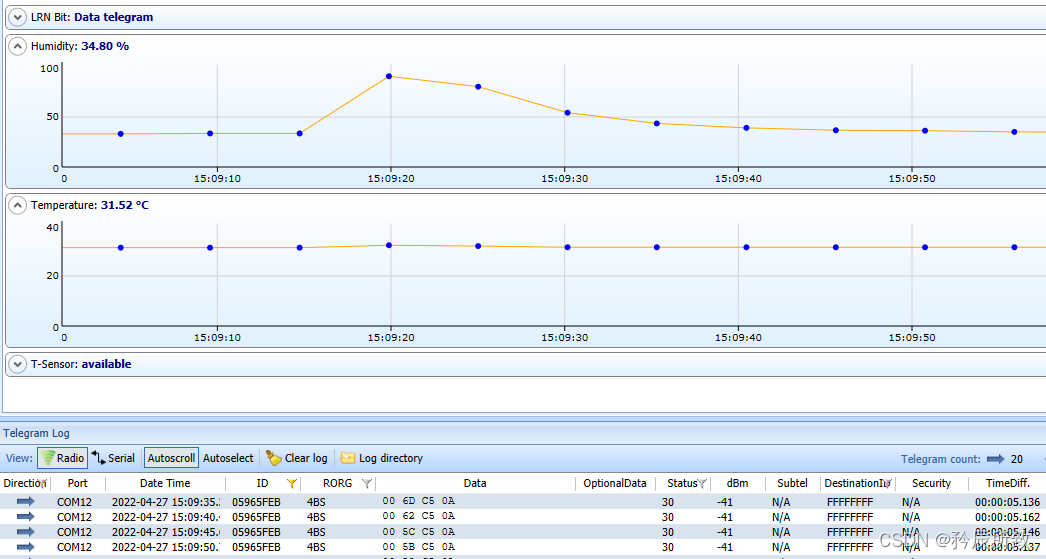
Task: Open active filter on ID column
Action: pyautogui.click(x=292, y=484)
